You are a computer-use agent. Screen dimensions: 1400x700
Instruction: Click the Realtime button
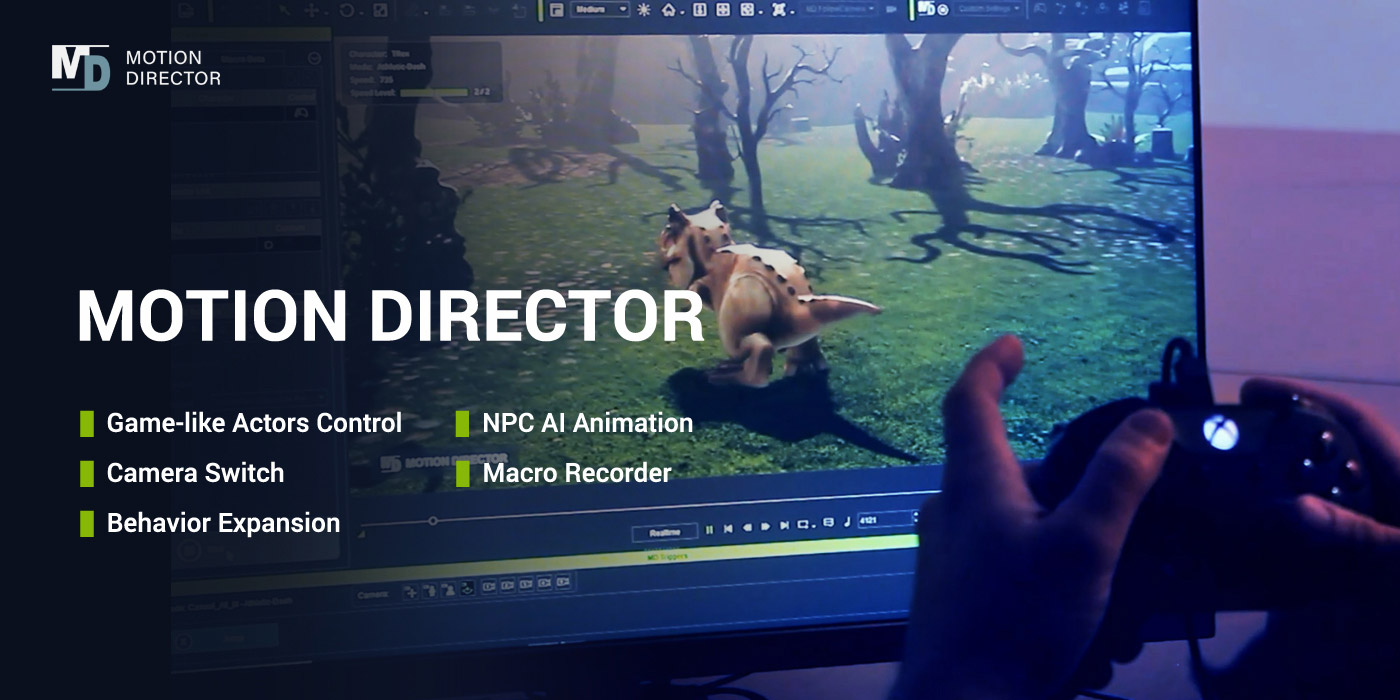pyautogui.click(x=665, y=532)
